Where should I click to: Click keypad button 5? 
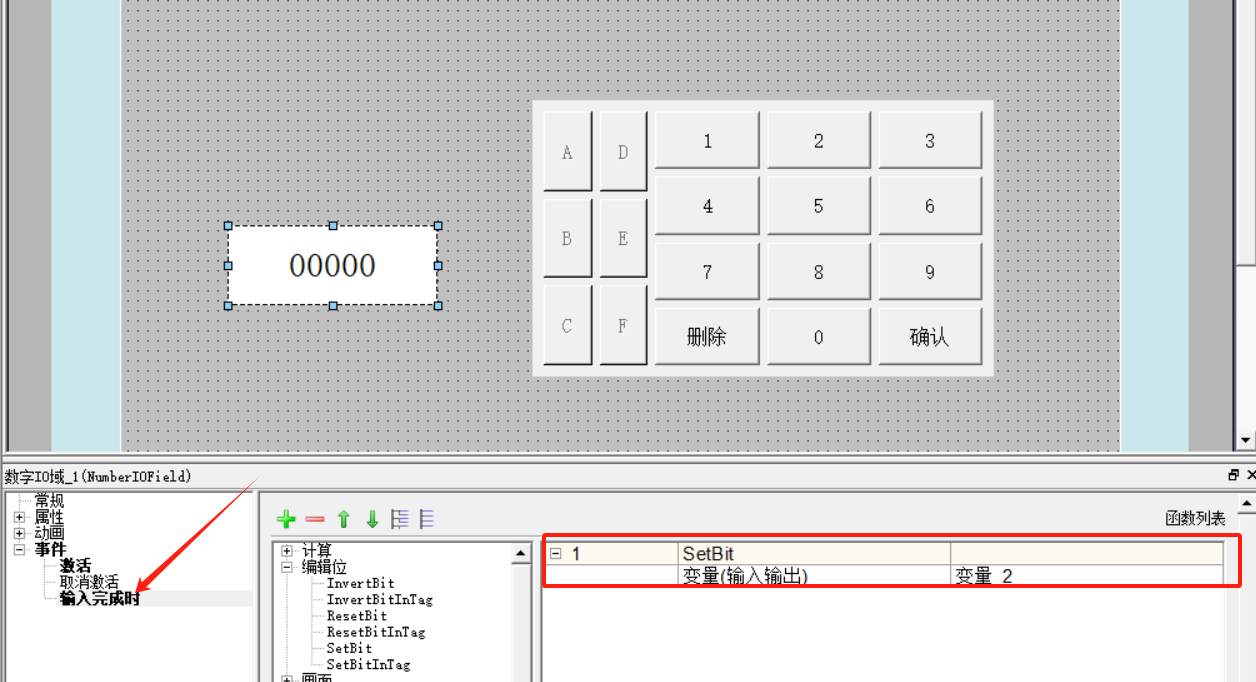coord(818,205)
